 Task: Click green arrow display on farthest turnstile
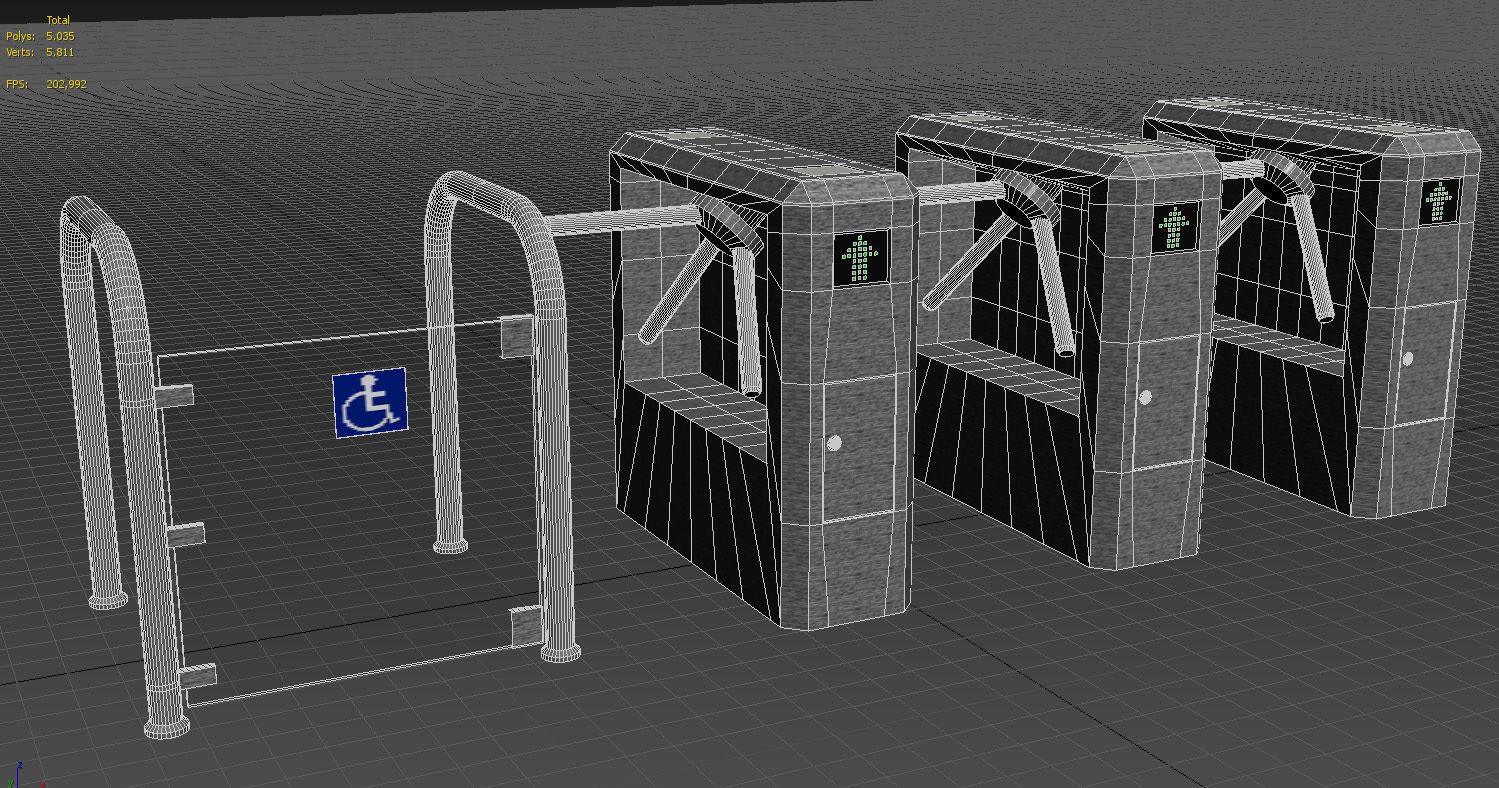[1441, 202]
